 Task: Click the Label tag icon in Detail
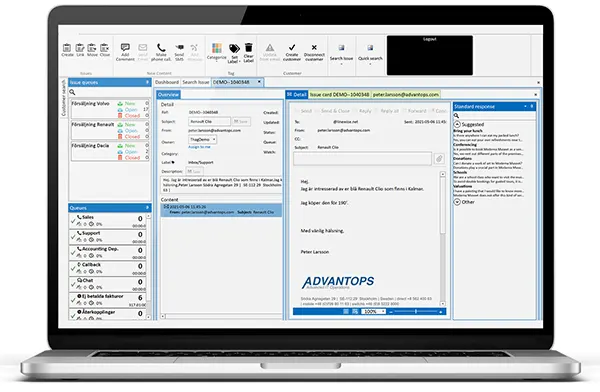tap(173, 162)
